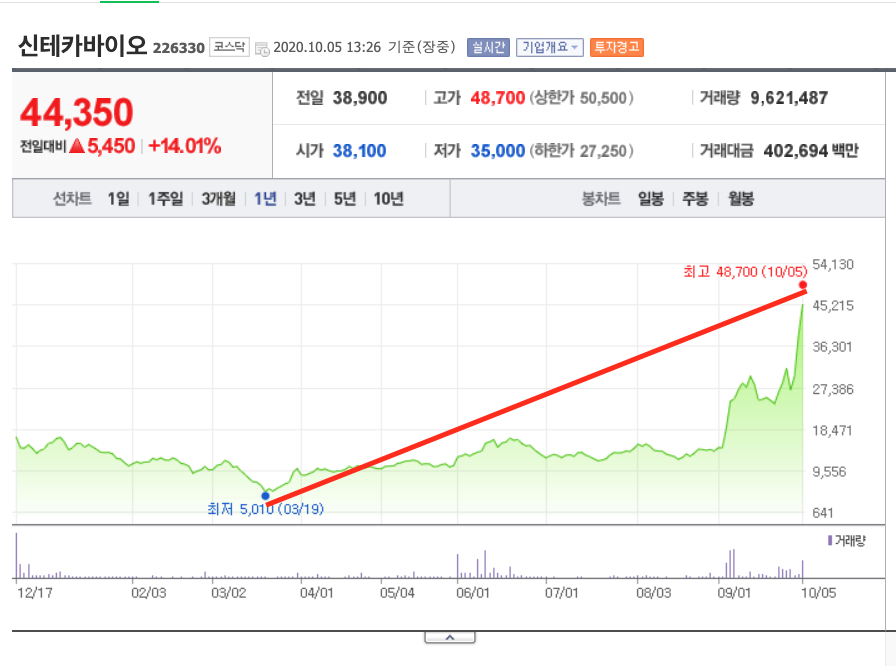Select the 3개월 line chart tab
The height and width of the screenshot is (666, 896).
tap(218, 199)
